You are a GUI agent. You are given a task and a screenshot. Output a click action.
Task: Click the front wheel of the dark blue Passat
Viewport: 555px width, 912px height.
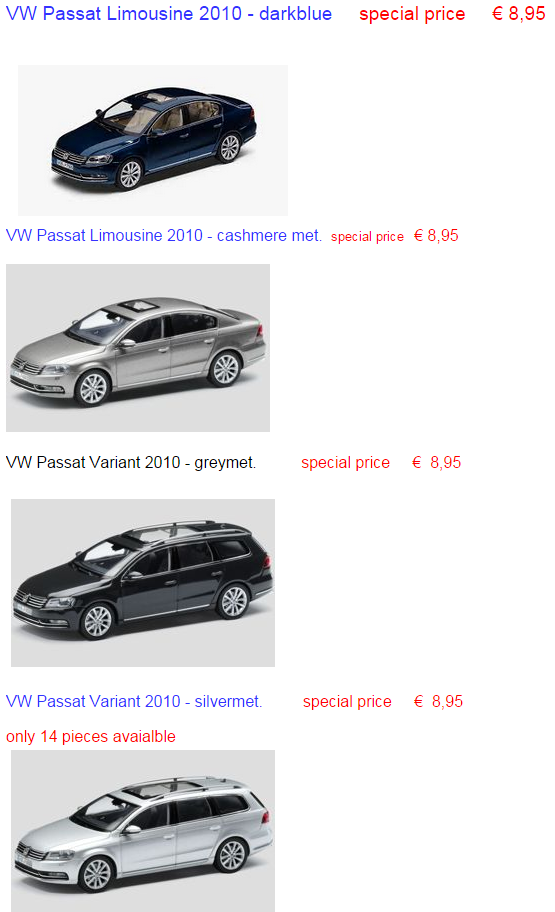(129, 174)
